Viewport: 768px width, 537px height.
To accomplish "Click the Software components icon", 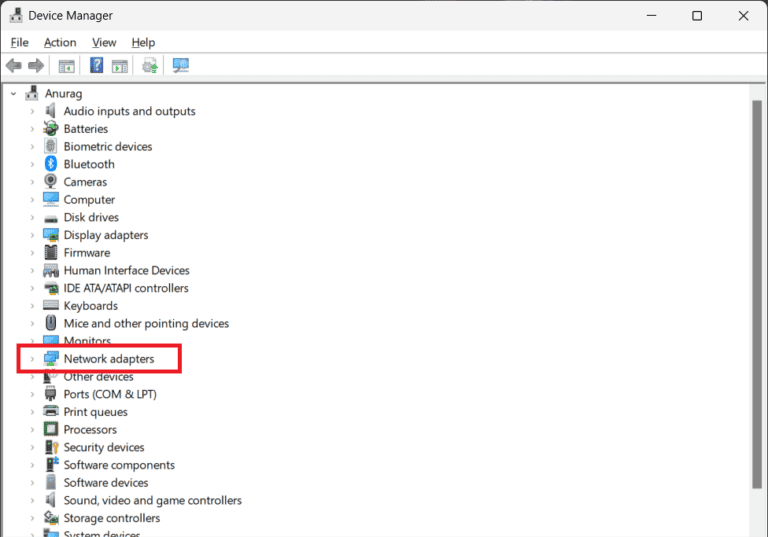I will pyautogui.click(x=51, y=464).
